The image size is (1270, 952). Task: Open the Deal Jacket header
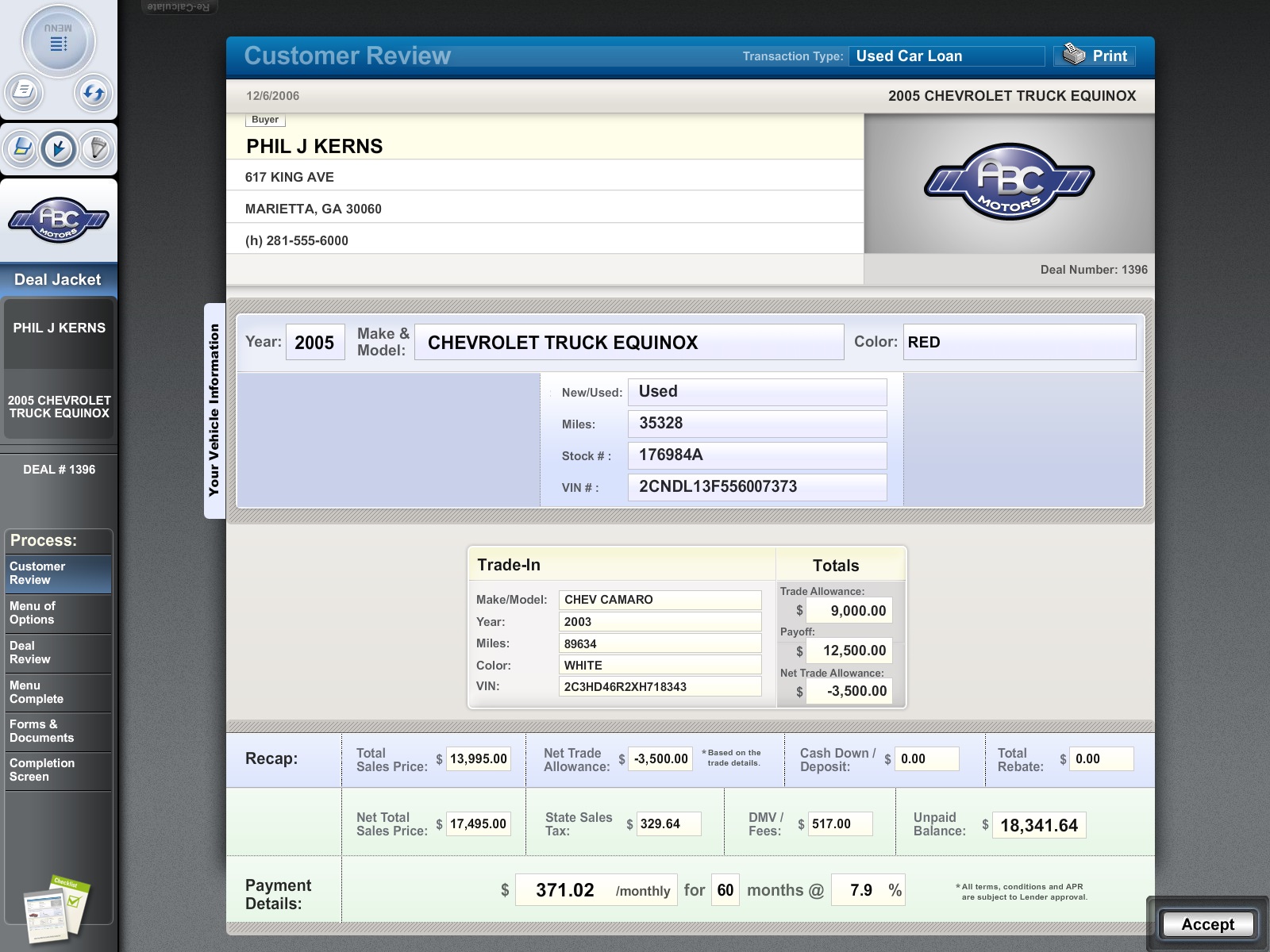point(58,279)
